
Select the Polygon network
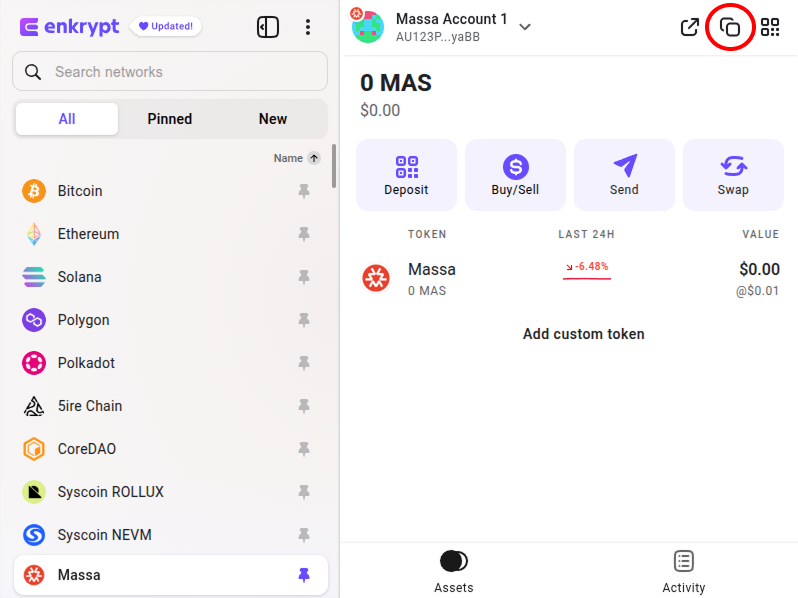171,320
